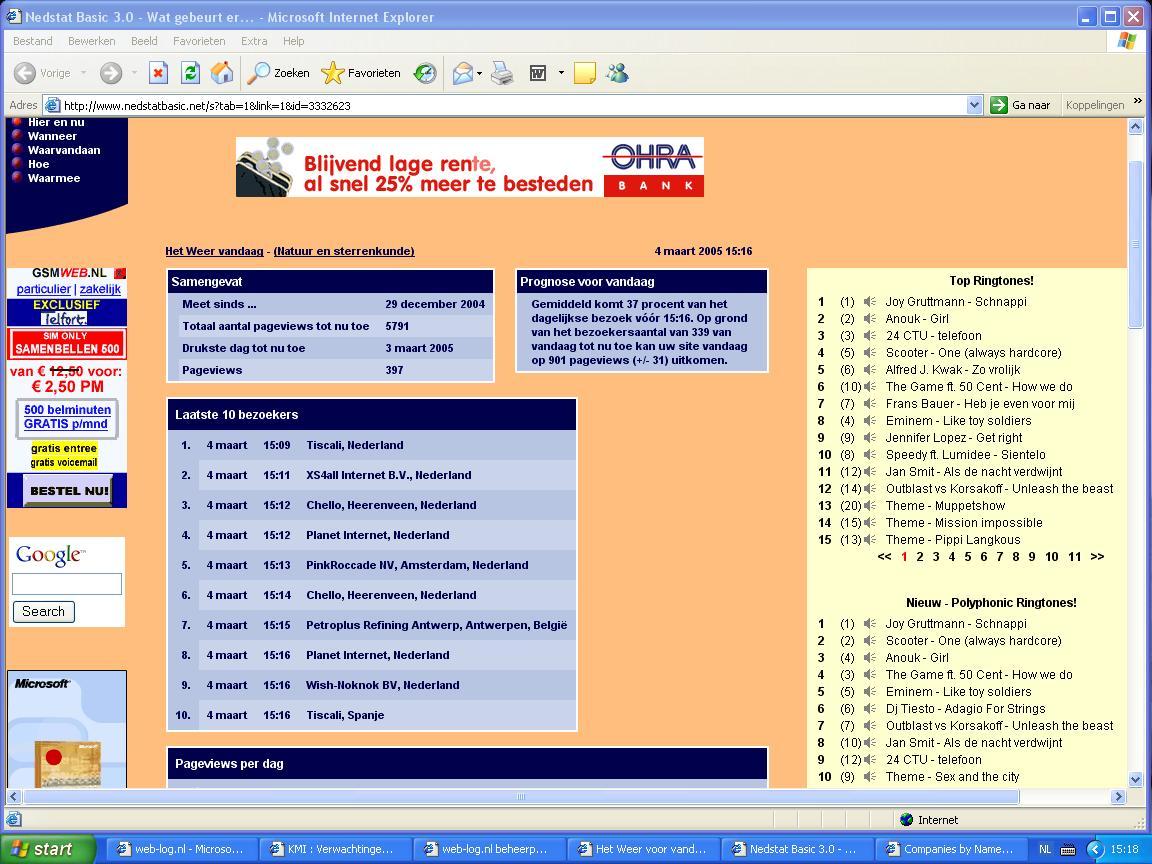
Task: Open Waarvandaan in the sidebar navigation
Action: pos(64,150)
